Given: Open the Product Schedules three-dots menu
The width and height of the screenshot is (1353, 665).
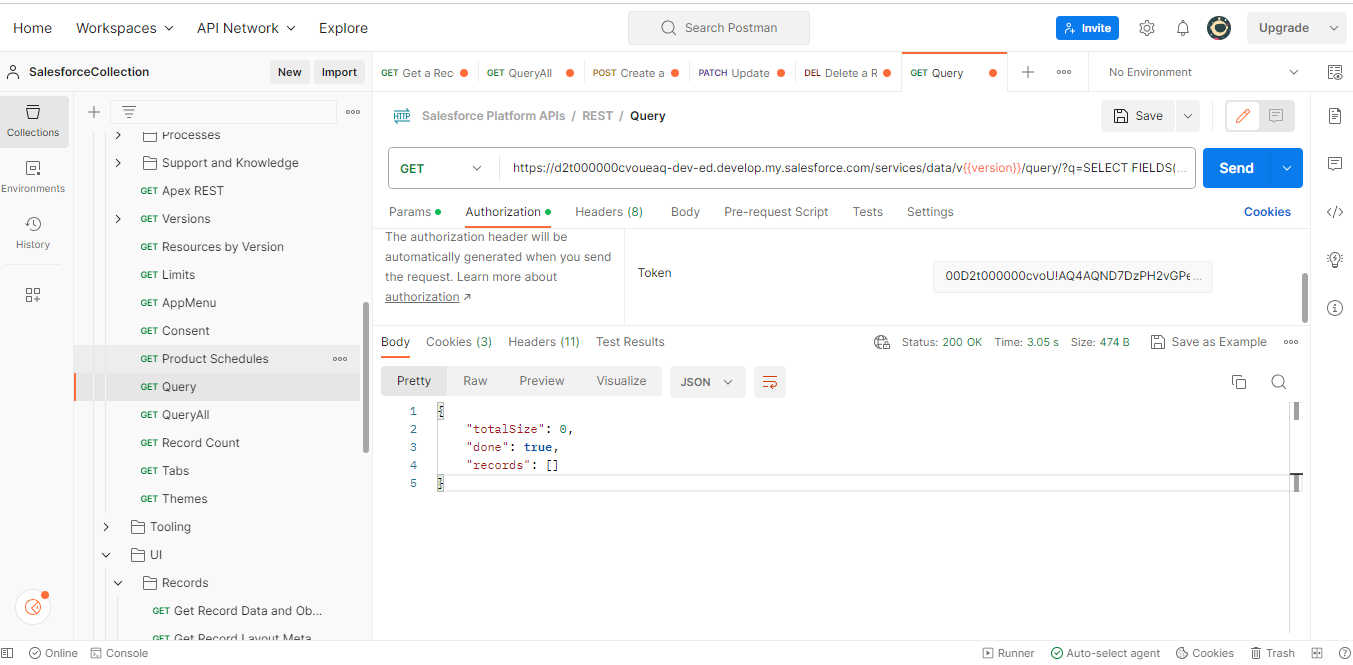Looking at the screenshot, I should (x=340, y=359).
